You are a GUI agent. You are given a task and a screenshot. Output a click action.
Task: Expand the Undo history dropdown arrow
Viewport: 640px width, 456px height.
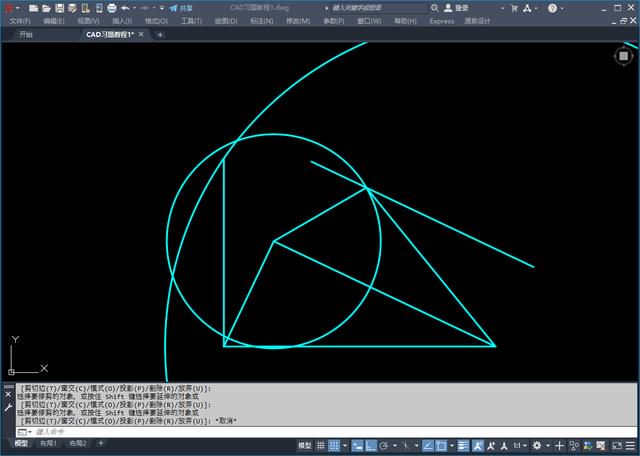coord(135,8)
